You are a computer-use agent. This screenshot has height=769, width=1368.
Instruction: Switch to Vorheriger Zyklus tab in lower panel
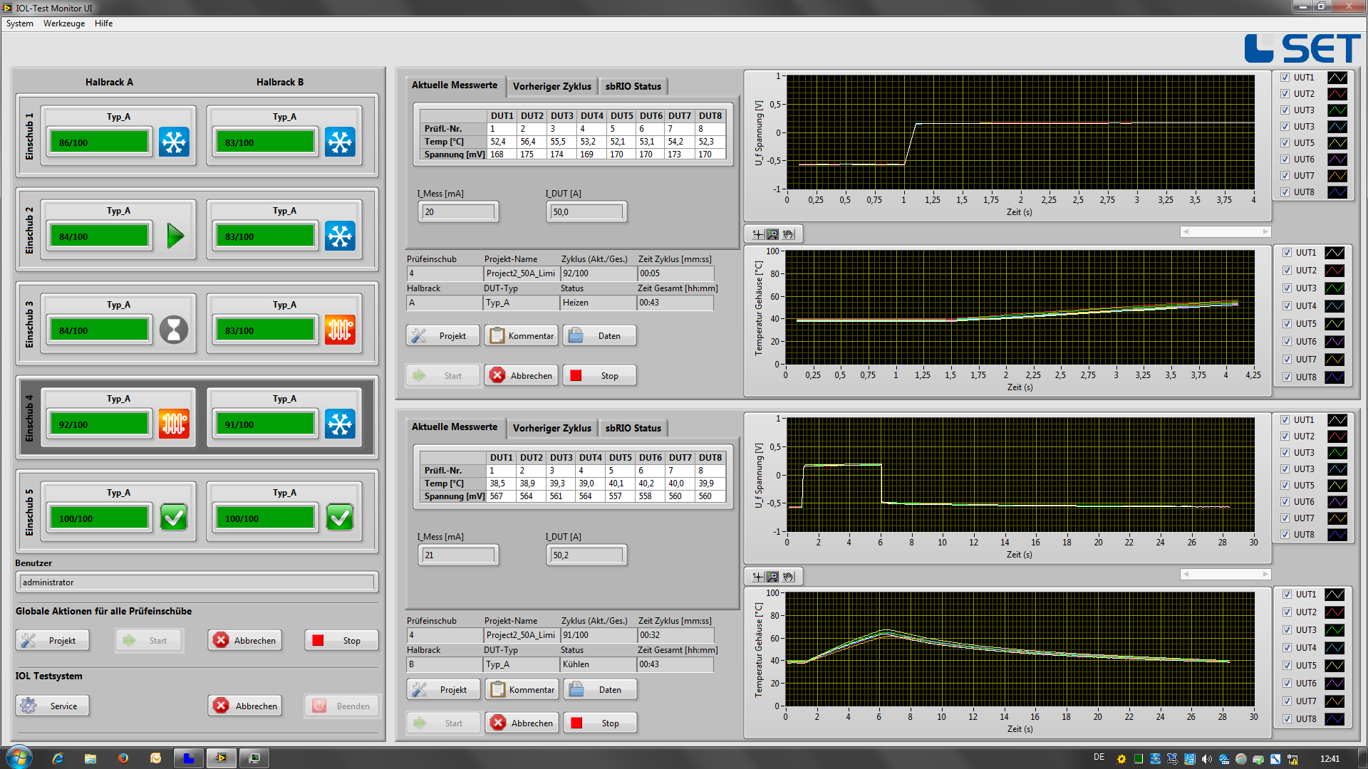pos(552,428)
